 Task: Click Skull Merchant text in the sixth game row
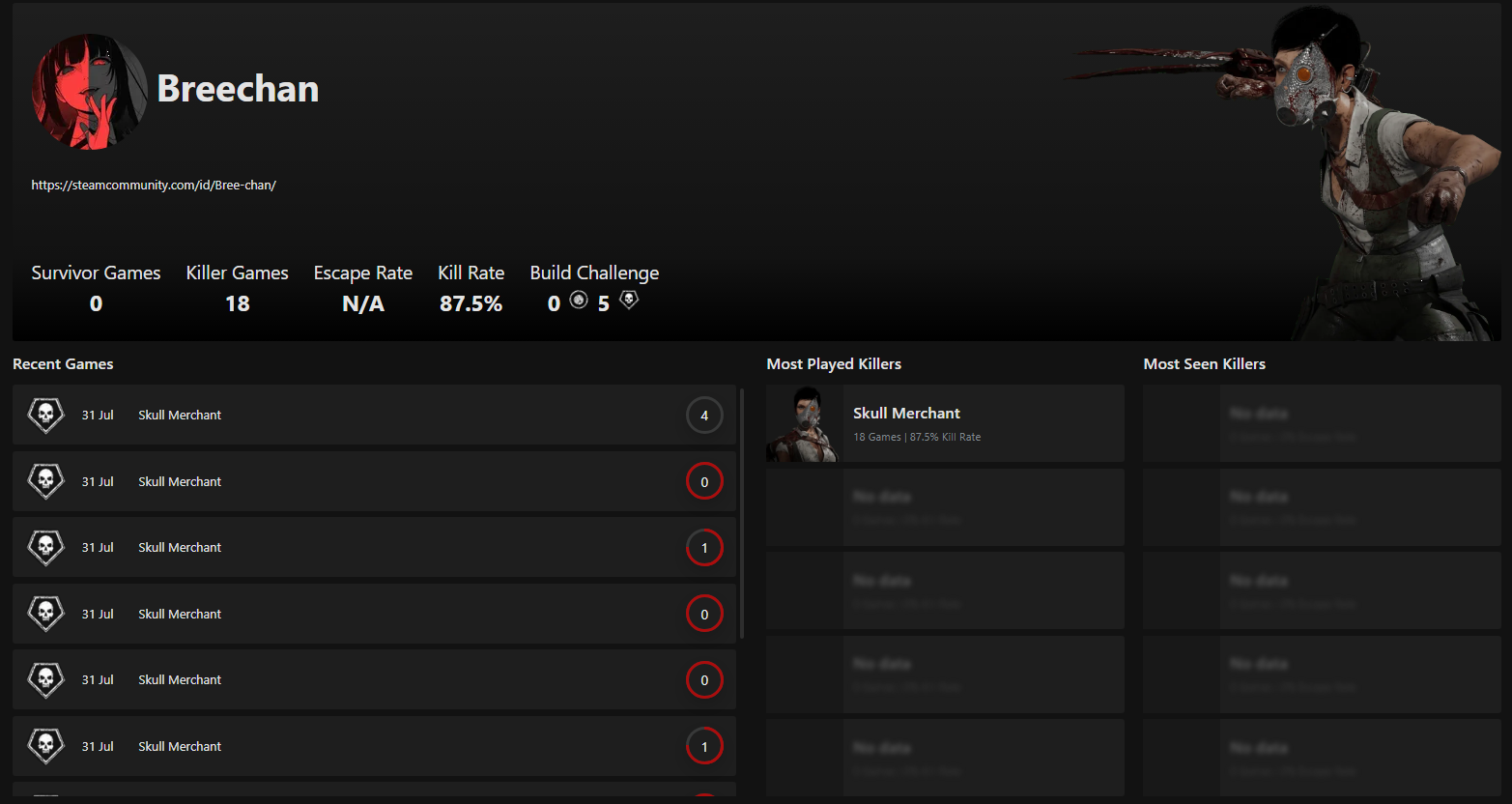tap(180, 746)
